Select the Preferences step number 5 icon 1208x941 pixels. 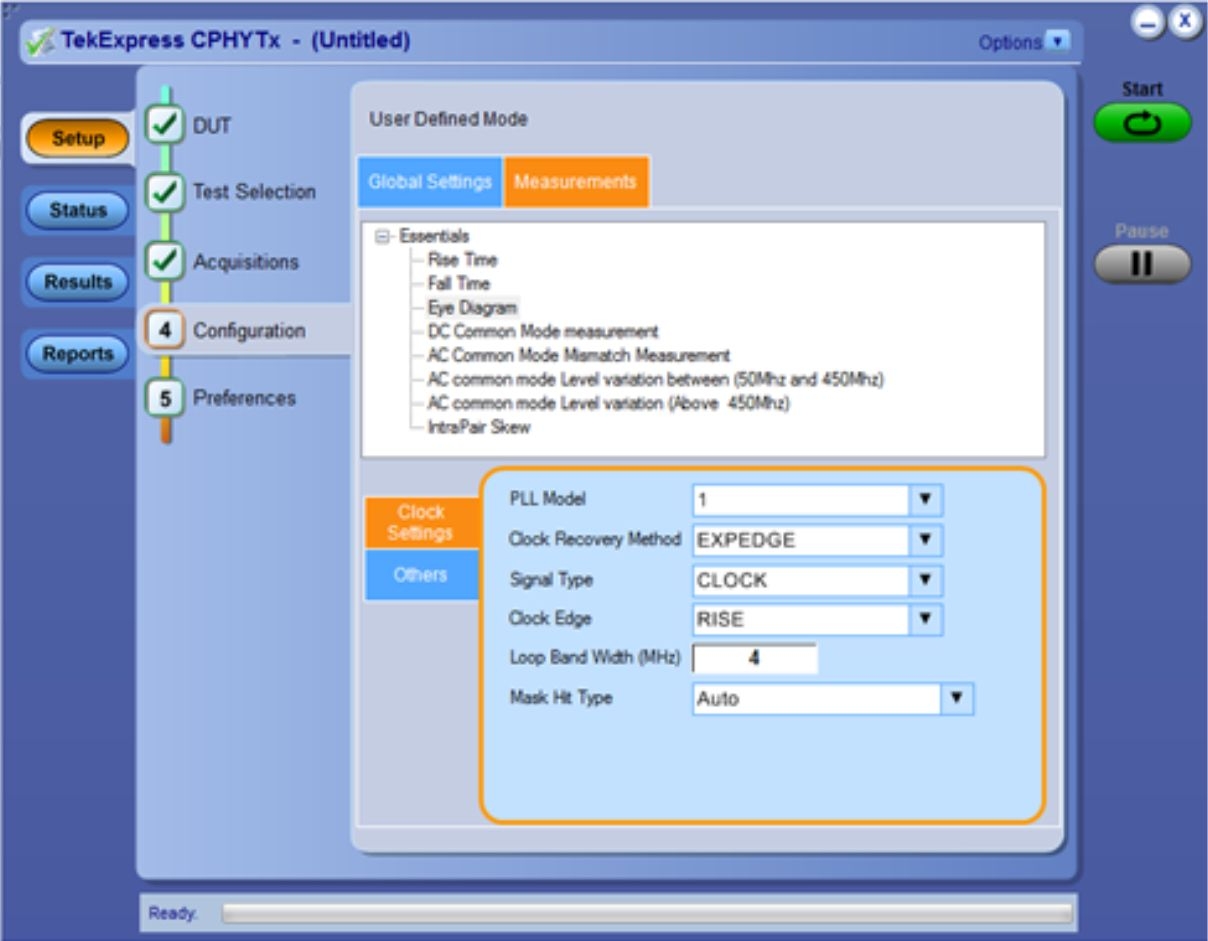[165, 398]
